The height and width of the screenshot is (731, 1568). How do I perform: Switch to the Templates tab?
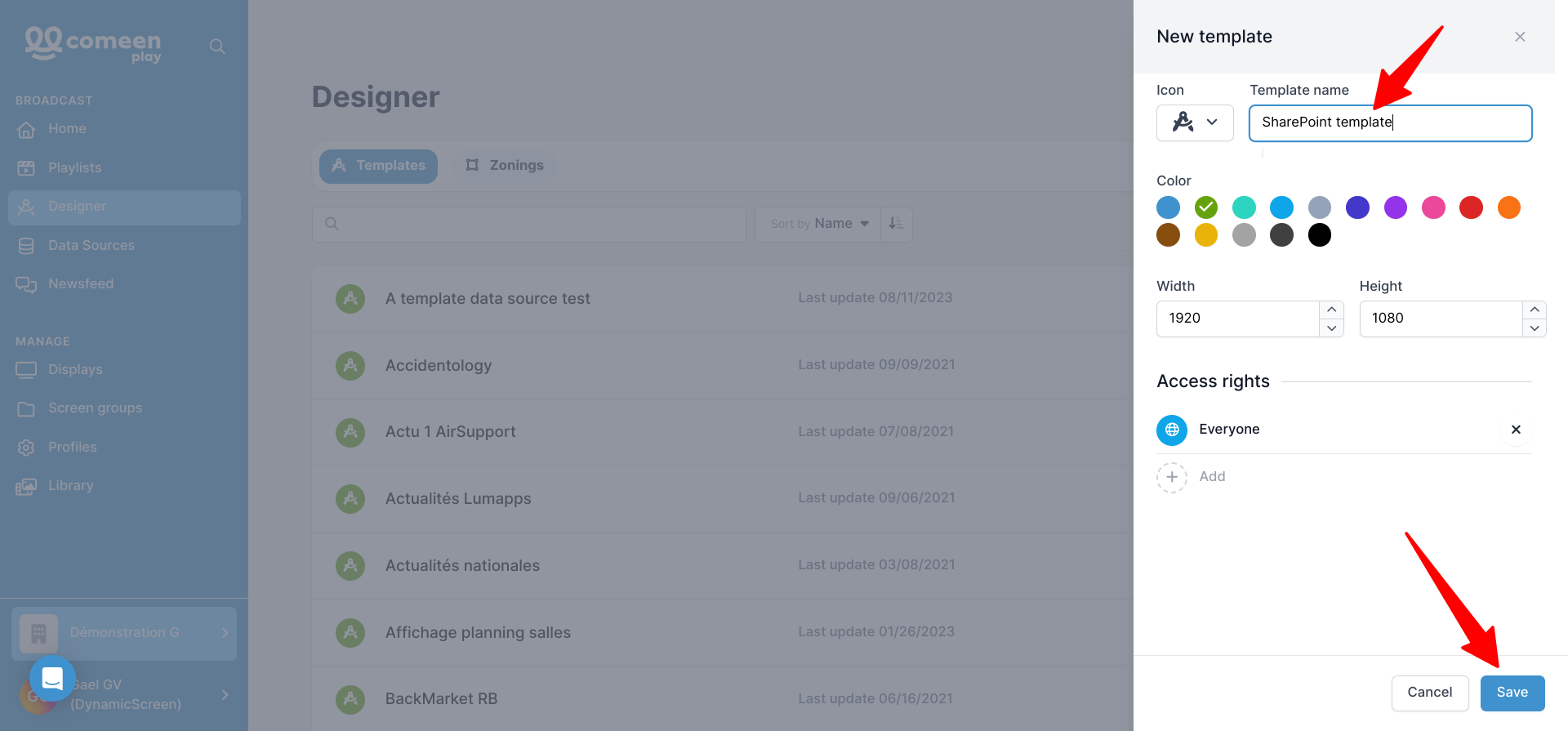[x=378, y=166]
